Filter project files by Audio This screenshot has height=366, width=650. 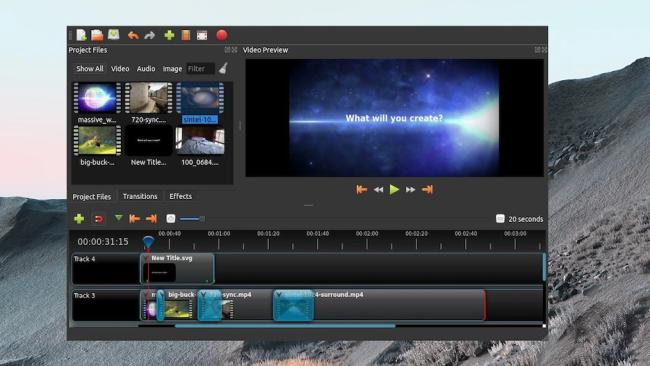pyautogui.click(x=146, y=69)
